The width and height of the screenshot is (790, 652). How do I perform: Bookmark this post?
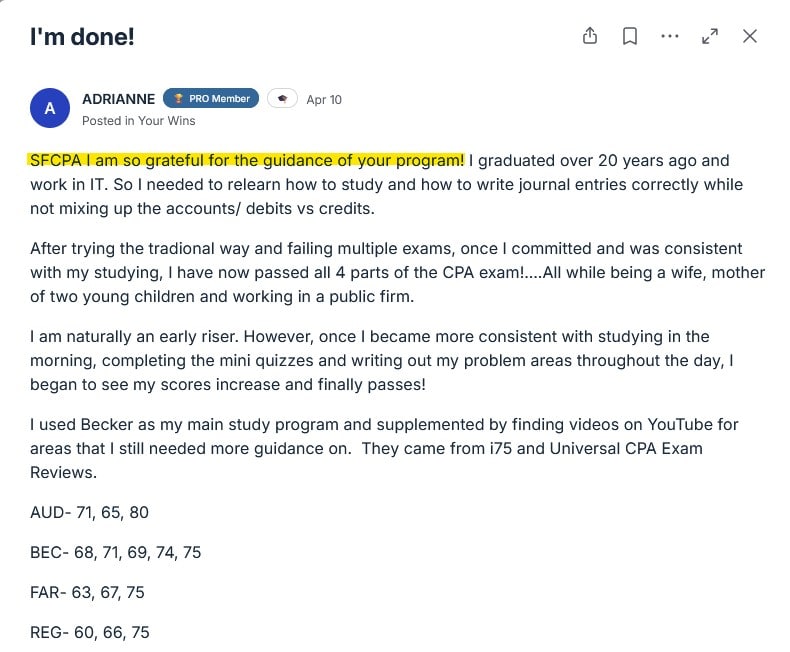[630, 36]
